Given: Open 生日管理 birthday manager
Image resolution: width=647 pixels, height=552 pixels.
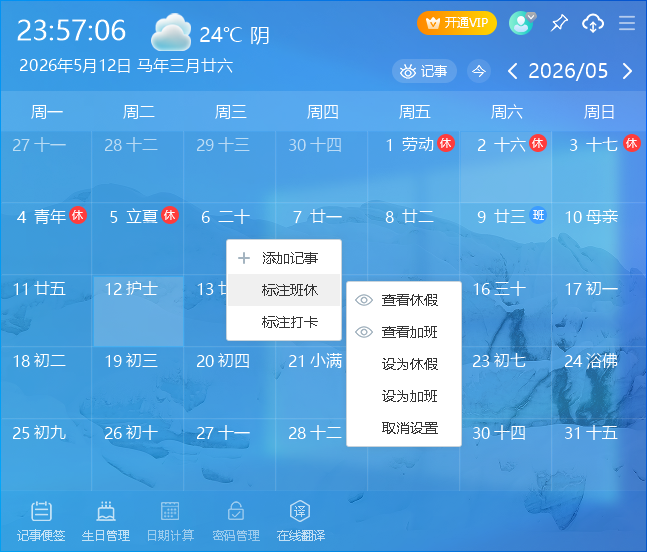Looking at the screenshot, I should click(106, 521).
